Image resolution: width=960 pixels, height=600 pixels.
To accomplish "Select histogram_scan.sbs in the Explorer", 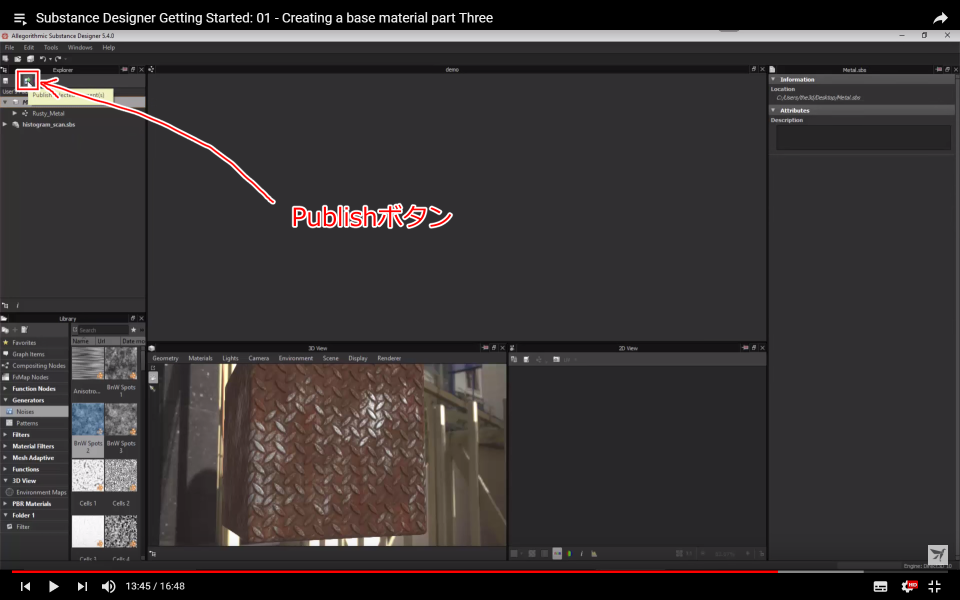I will tap(48, 124).
